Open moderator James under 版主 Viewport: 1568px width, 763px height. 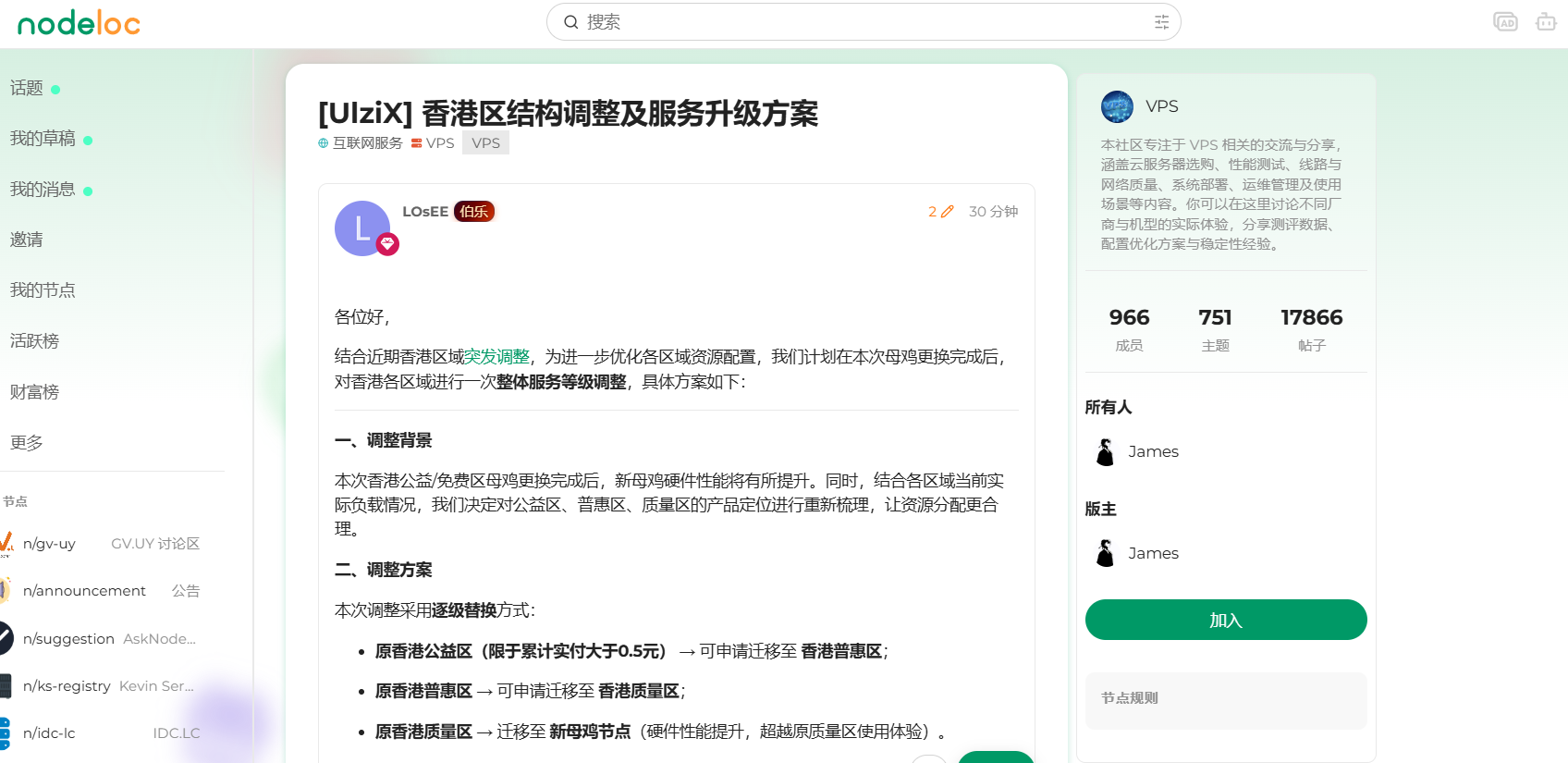(1154, 553)
